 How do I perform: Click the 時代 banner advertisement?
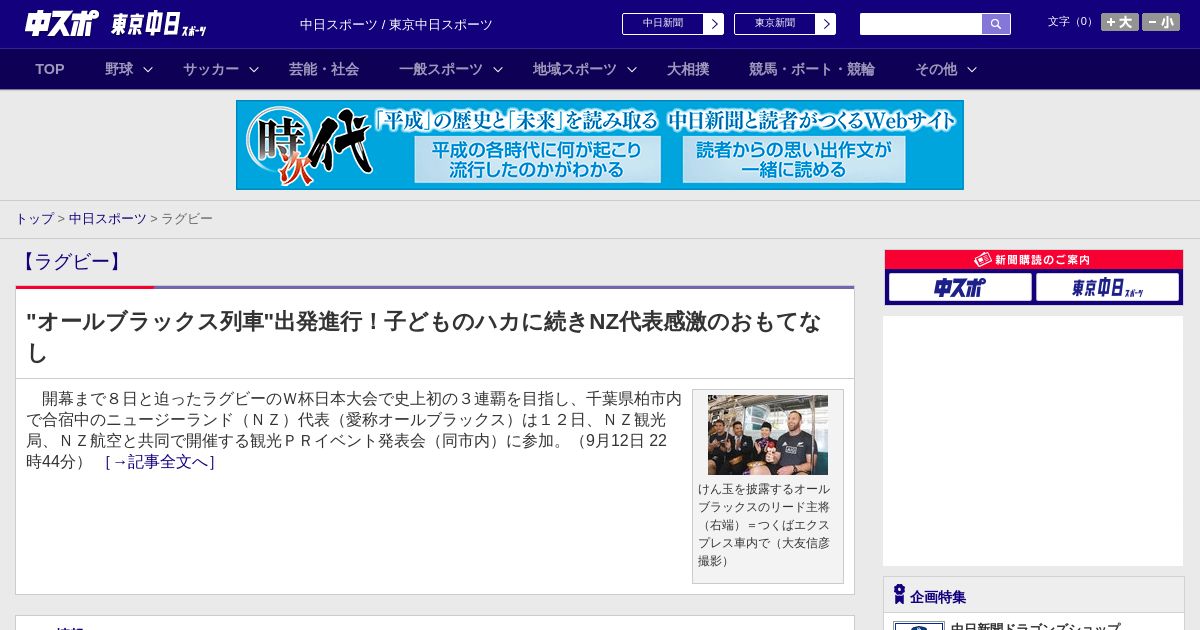(x=600, y=145)
